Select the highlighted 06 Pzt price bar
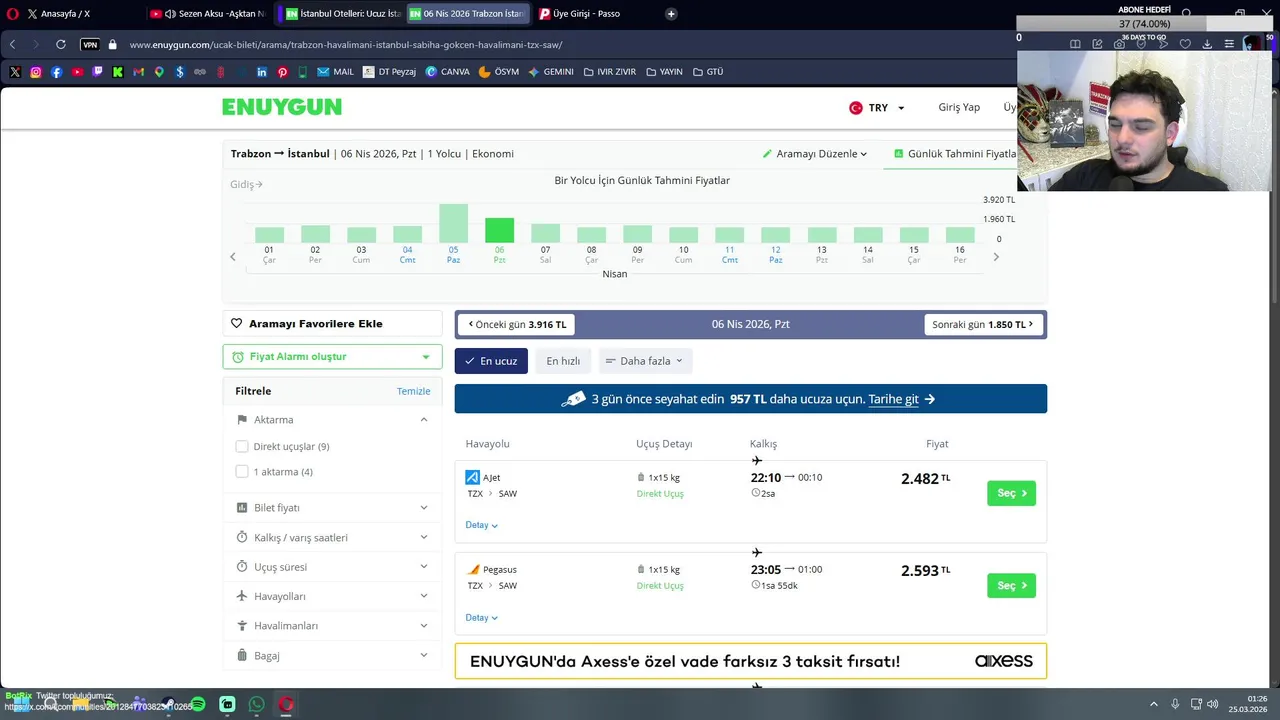Image resolution: width=1280 pixels, height=720 pixels. tap(499, 230)
